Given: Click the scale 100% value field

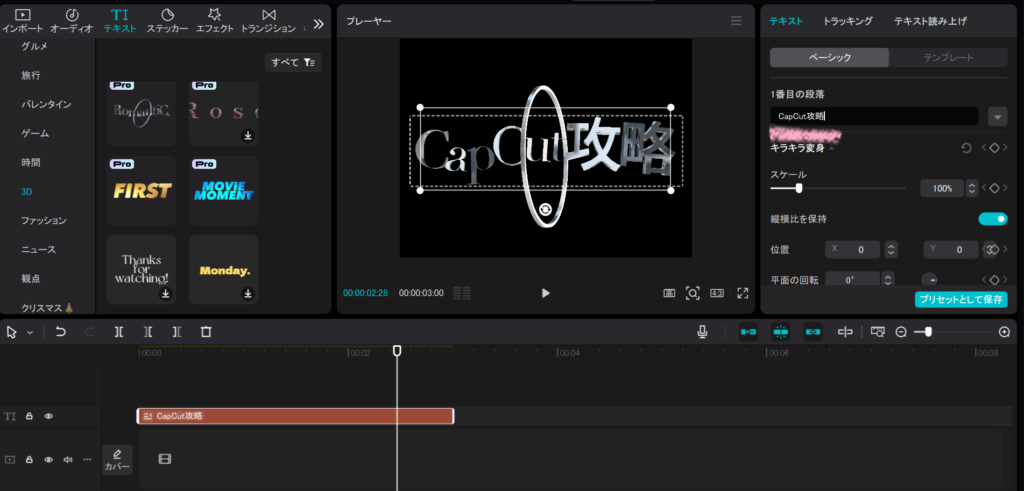Looking at the screenshot, I should point(942,188).
